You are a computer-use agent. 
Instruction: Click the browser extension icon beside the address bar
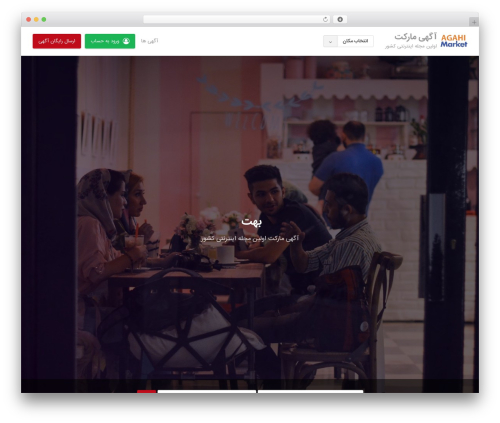point(340,19)
